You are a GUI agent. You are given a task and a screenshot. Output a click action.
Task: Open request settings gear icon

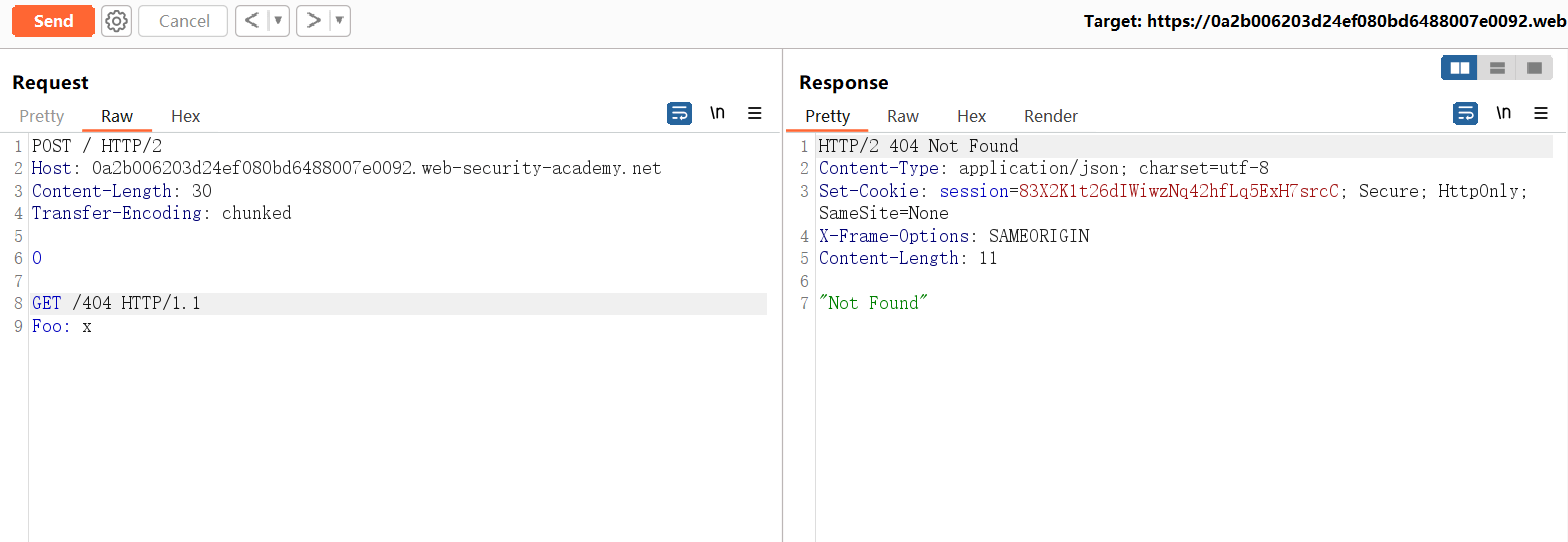click(x=117, y=21)
